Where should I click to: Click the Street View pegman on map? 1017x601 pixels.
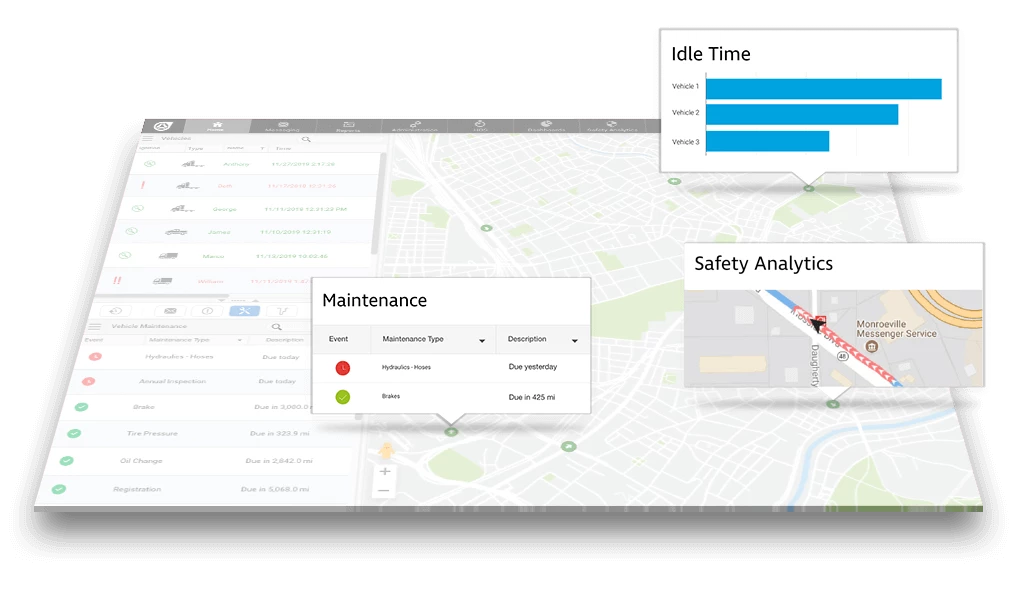click(x=385, y=452)
